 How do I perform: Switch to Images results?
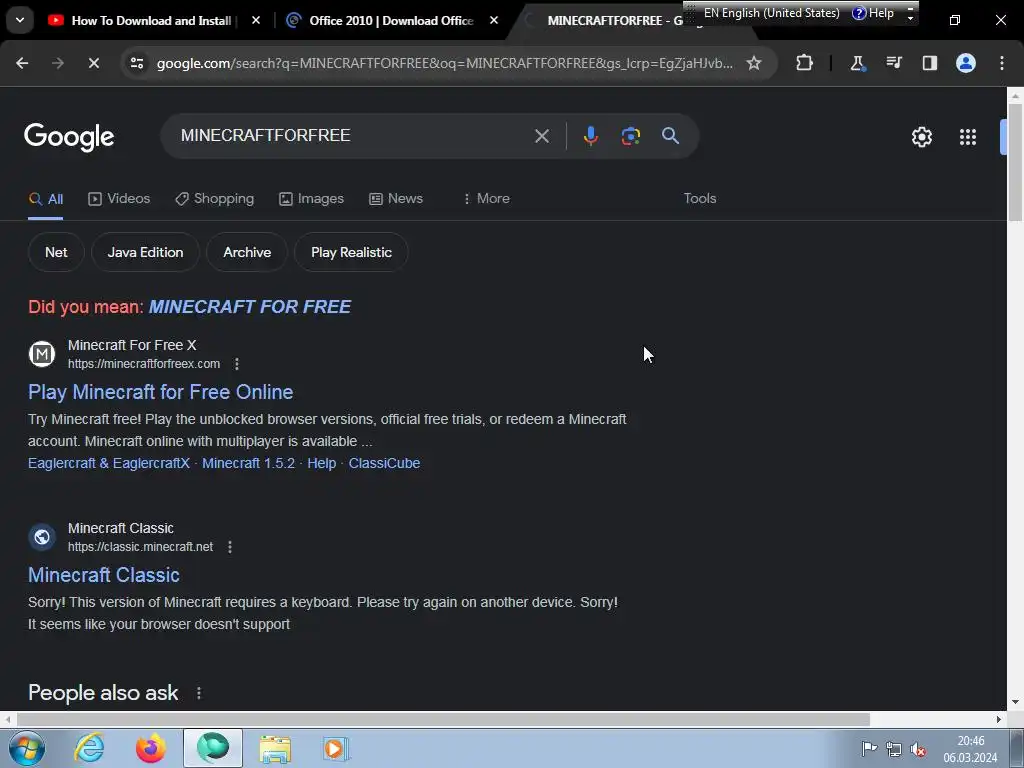click(x=311, y=199)
